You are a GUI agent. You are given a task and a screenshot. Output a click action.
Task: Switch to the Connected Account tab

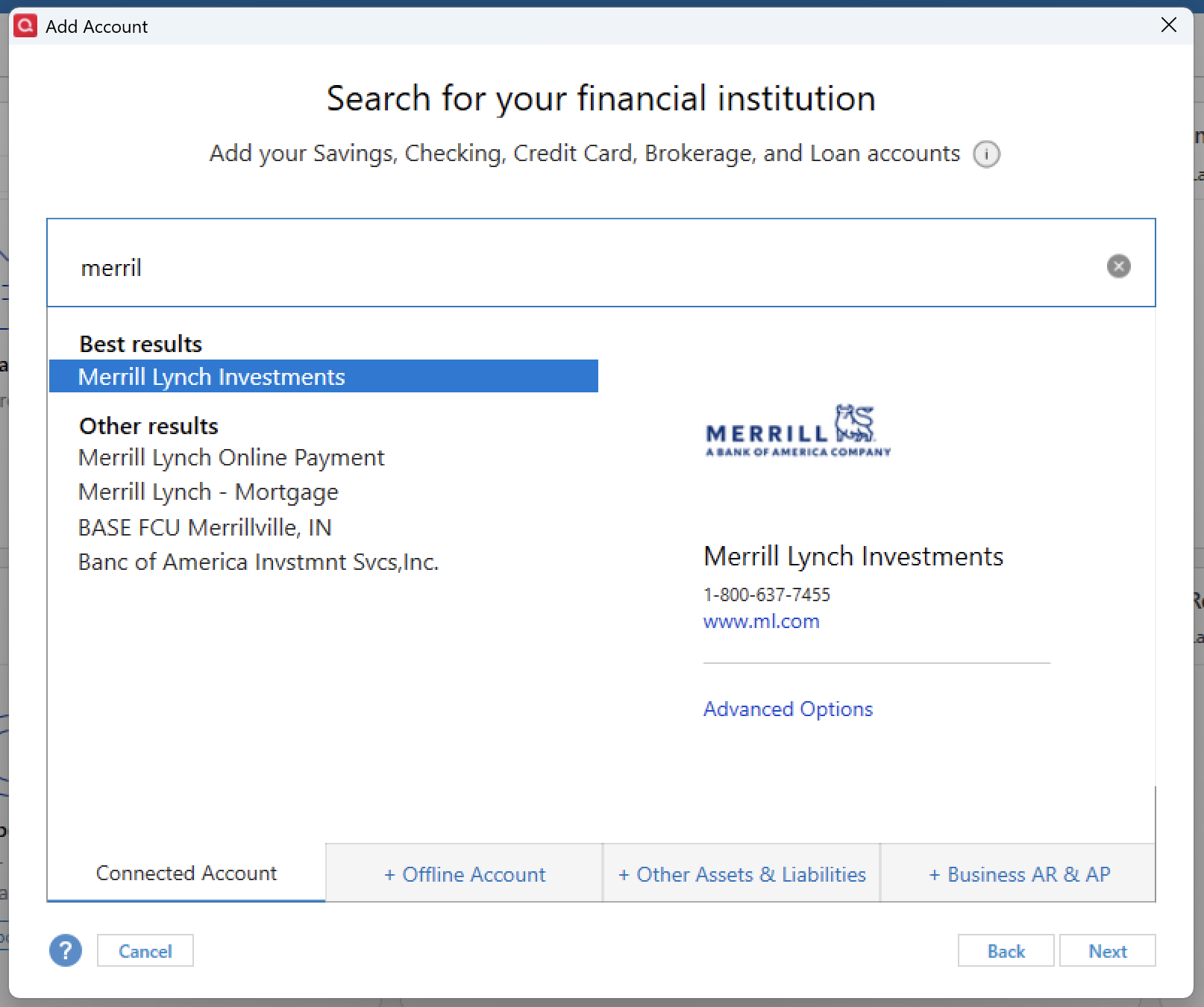(185, 873)
